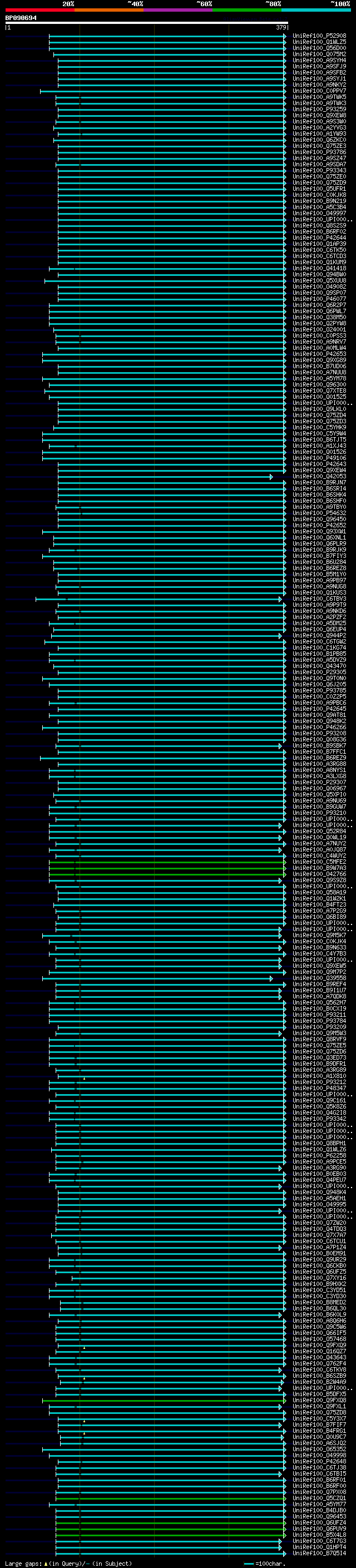This screenshot has width=356, height=1568.
Task: Click the UniRef100_P46077 label
Action: click(x=319, y=299)
